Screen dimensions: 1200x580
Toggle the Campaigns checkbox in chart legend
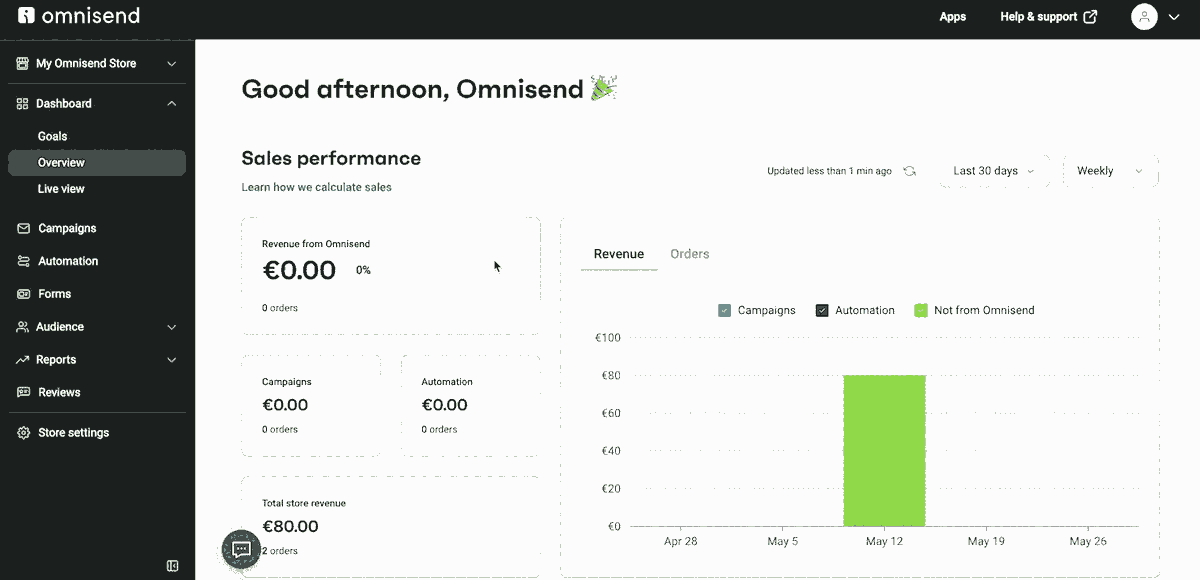click(723, 310)
